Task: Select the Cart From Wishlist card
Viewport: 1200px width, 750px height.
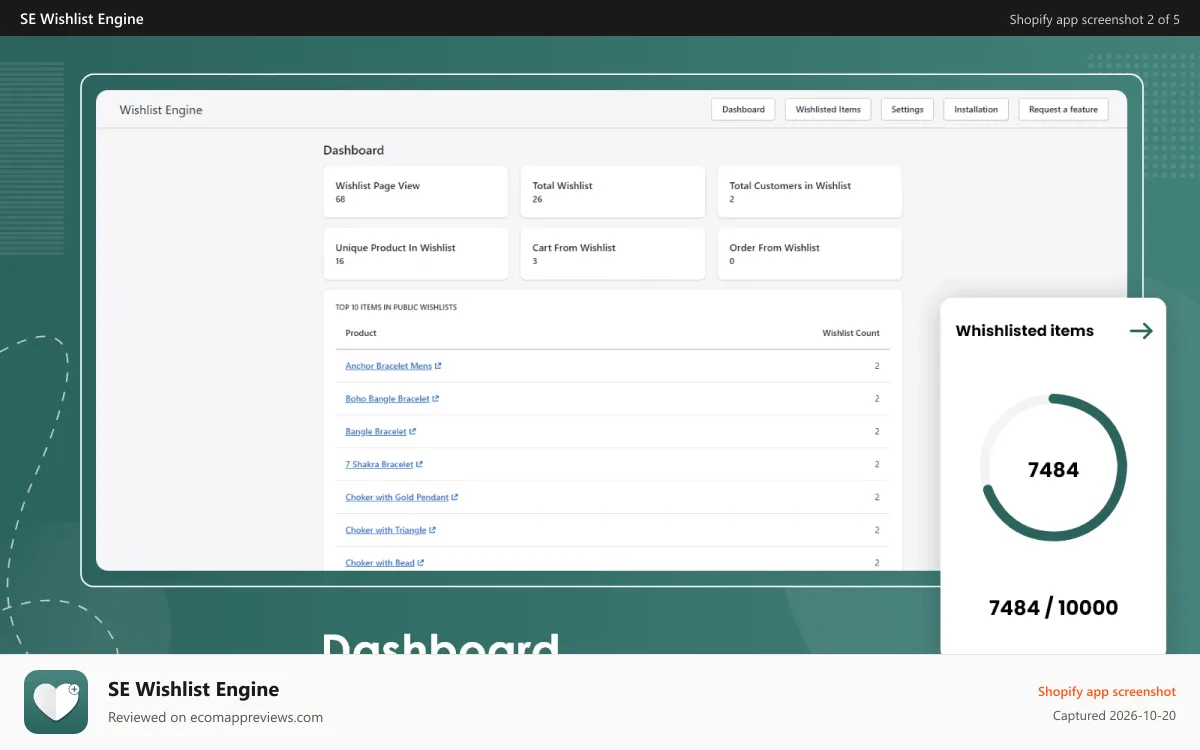Action: 613,254
